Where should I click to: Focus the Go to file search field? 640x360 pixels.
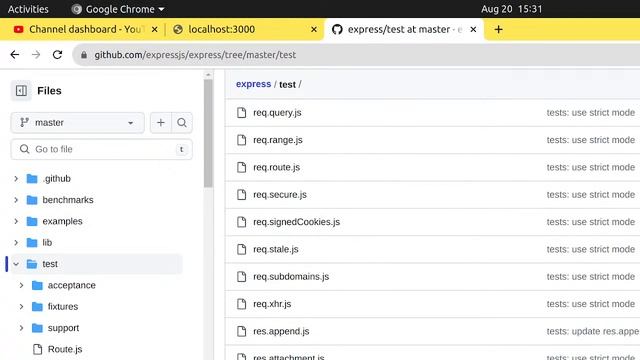coord(102,149)
